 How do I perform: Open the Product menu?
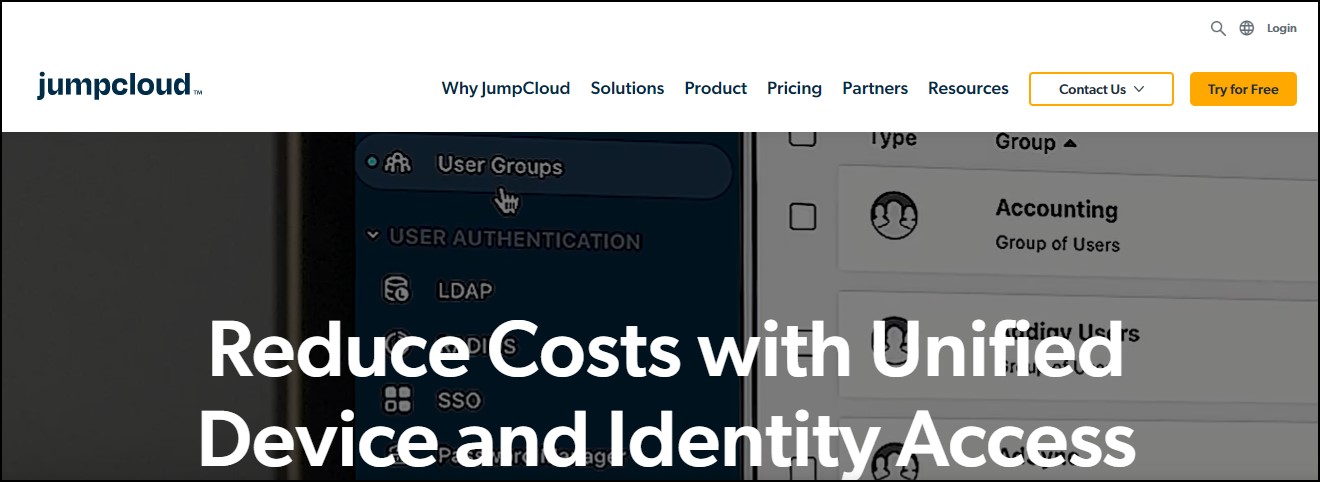(715, 88)
